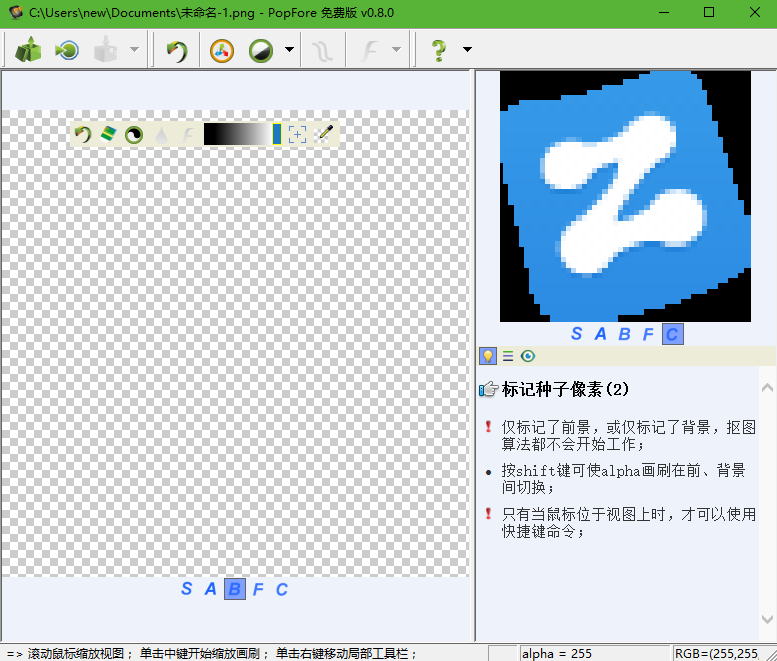Switch right preview to B mode
Viewport: 777px width, 661px height.
(624, 334)
